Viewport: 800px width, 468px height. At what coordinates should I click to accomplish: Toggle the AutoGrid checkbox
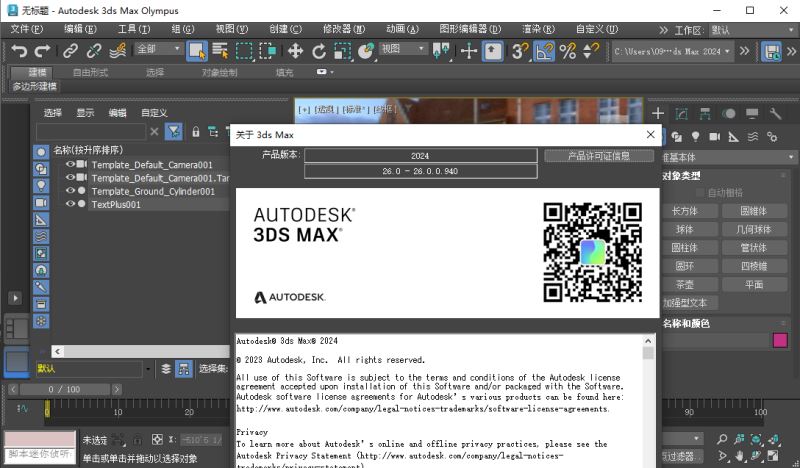coord(700,193)
